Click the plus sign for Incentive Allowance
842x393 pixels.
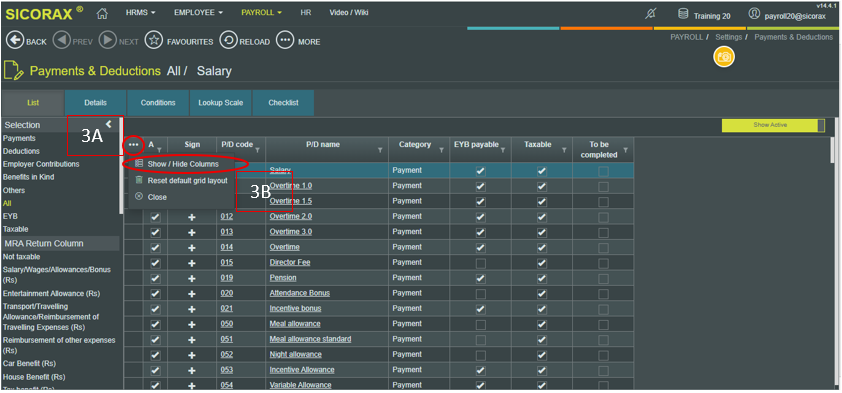coord(192,370)
